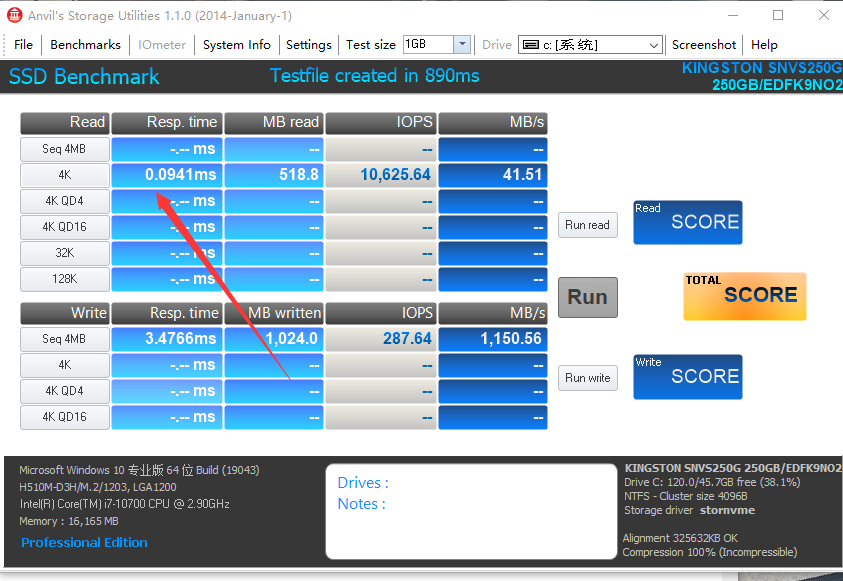Expand the Test size dropdown arrow

coord(462,45)
